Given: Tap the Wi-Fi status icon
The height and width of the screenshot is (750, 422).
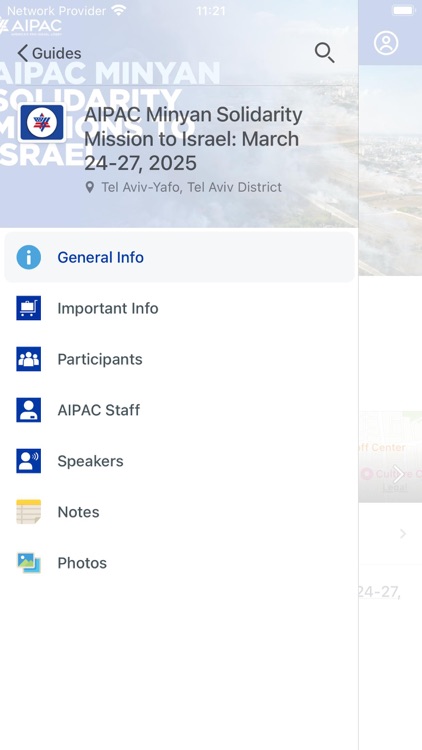Looking at the screenshot, I should [118, 10].
